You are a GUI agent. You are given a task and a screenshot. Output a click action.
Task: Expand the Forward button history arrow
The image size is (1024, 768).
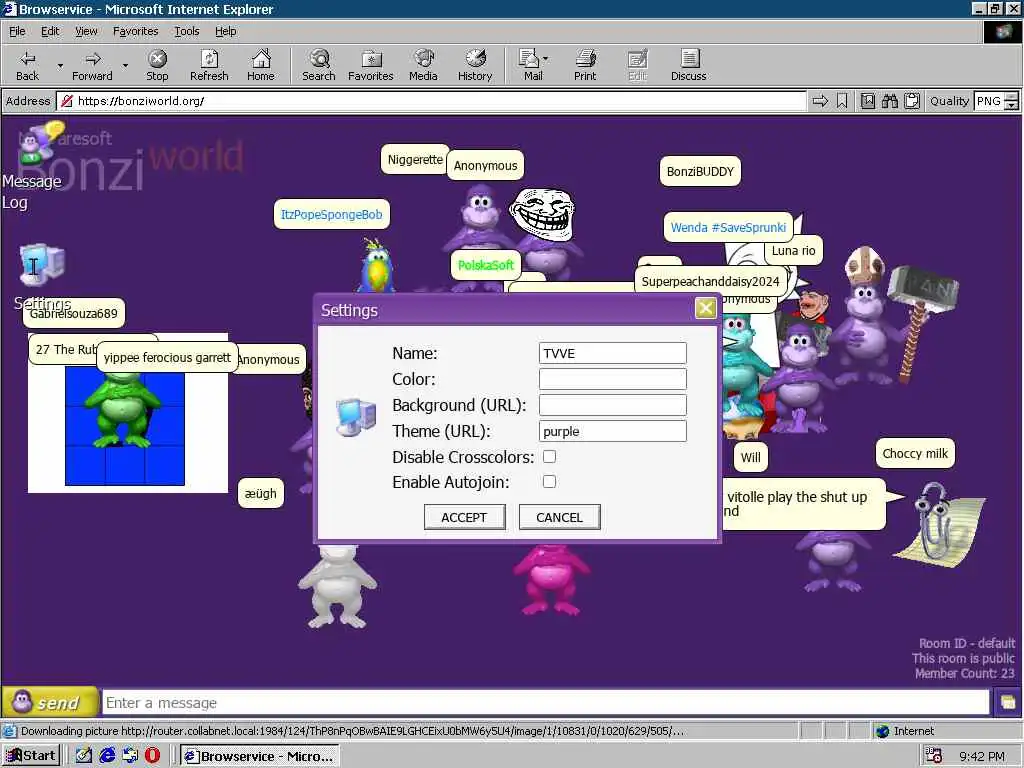point(125,65)
